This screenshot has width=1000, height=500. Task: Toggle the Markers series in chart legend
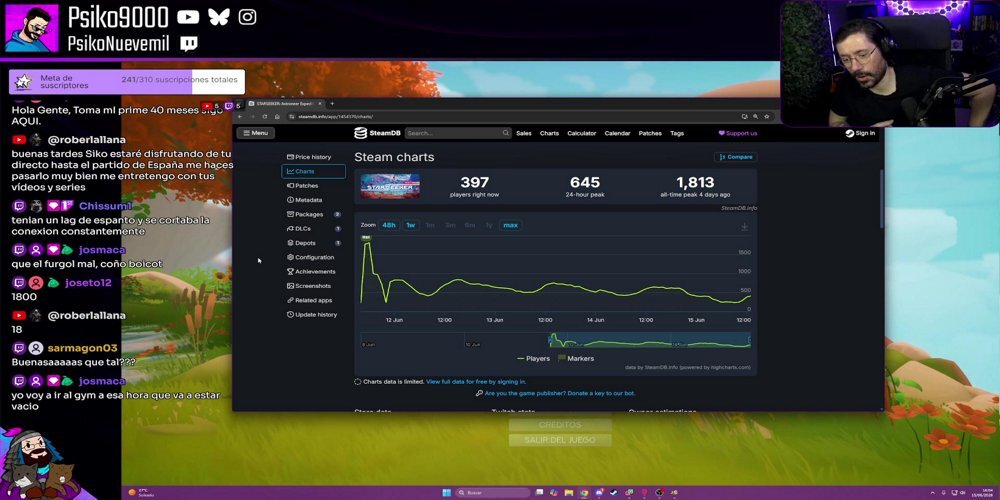point(576,358)
